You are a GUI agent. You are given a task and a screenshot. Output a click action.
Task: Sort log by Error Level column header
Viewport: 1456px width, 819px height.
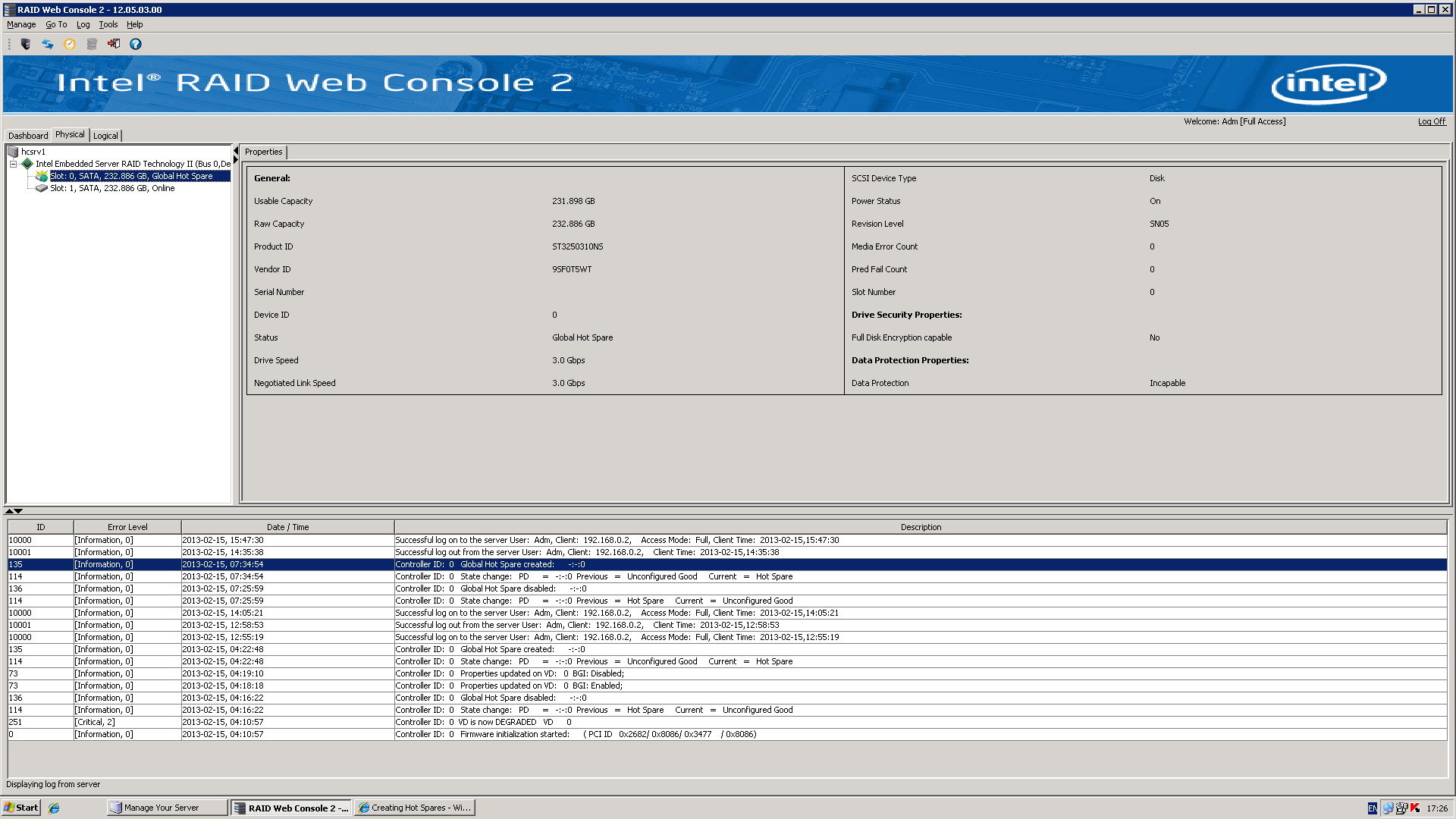(127, 527)
